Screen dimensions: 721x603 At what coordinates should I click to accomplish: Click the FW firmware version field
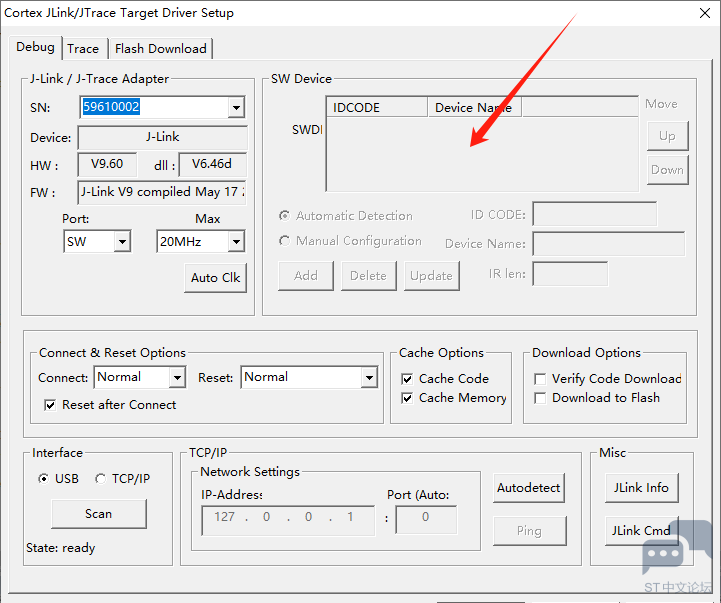pyautogui.click(x=162, y=192)
